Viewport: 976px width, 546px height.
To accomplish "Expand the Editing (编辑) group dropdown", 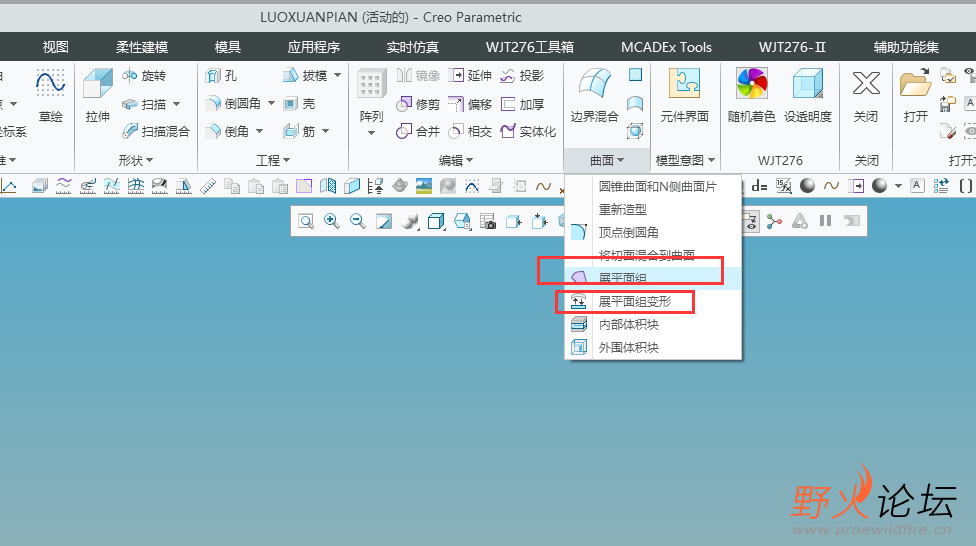I will point(456,161).
